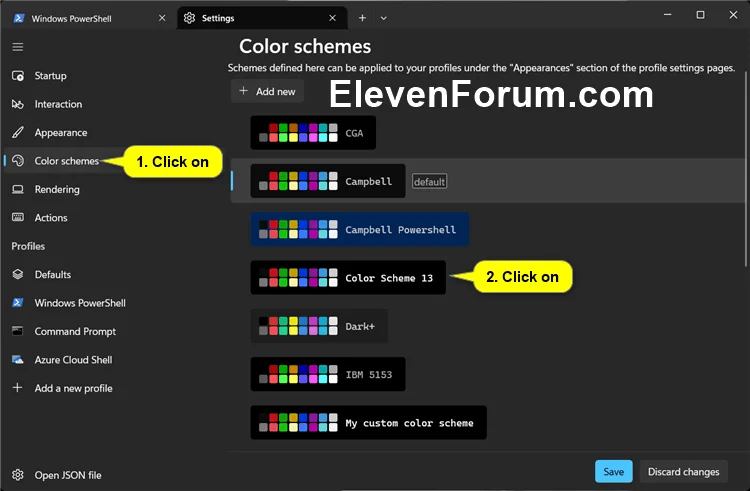Image resolution: width=750 pixels, height=491 pixels.
Task: Select the Campbell Powershell color scheme
Action: (359, 229)
